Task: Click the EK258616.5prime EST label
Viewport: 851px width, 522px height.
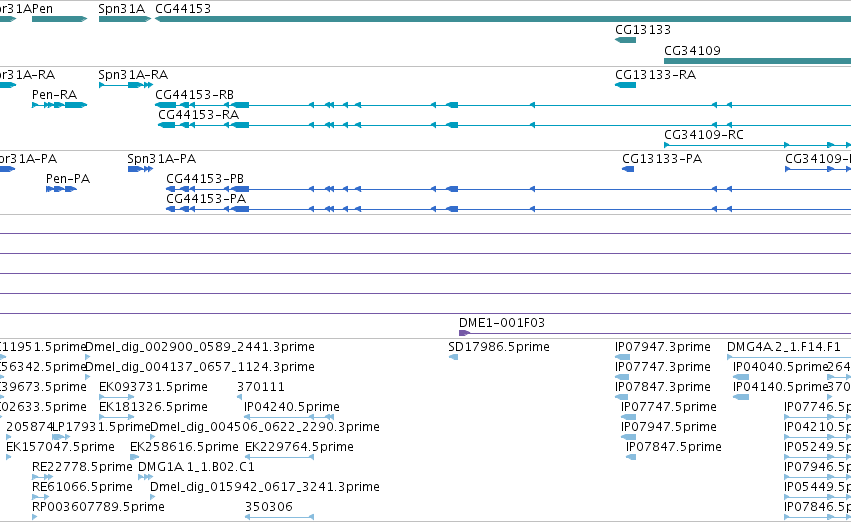Action: point(185,447)
